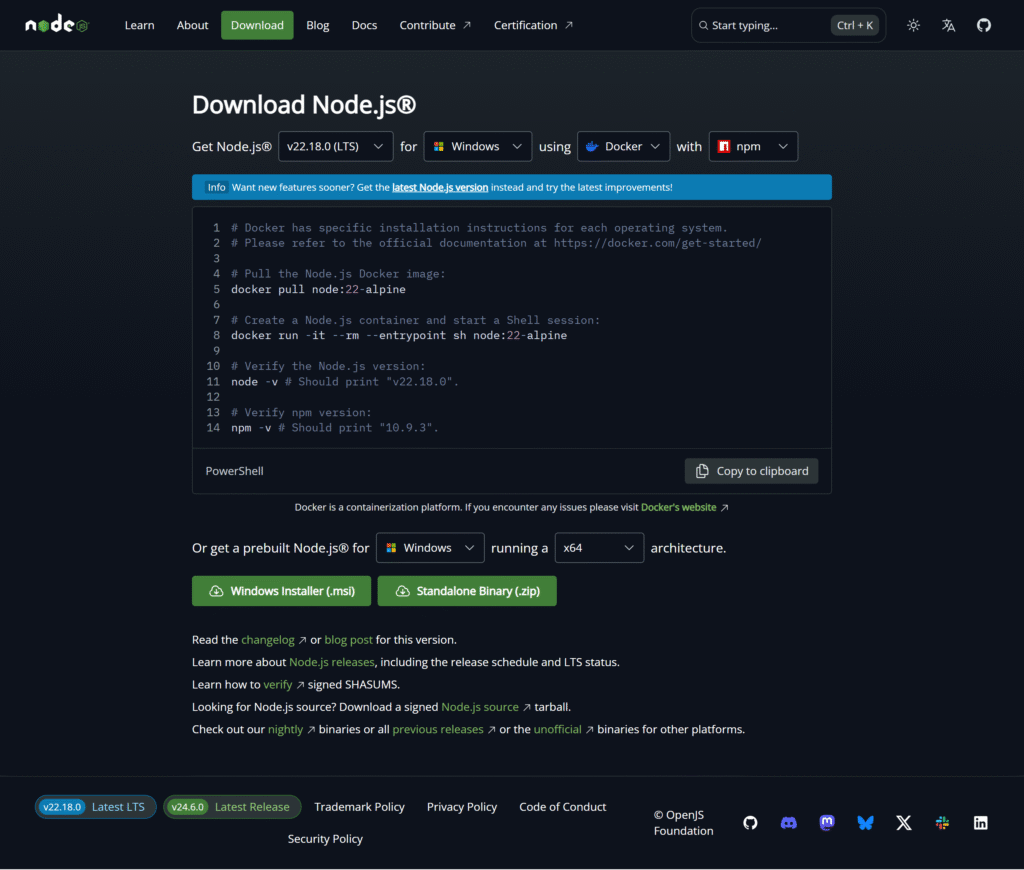
Task: Open the language translation picker icon
Action: click(x=948, y=25)
